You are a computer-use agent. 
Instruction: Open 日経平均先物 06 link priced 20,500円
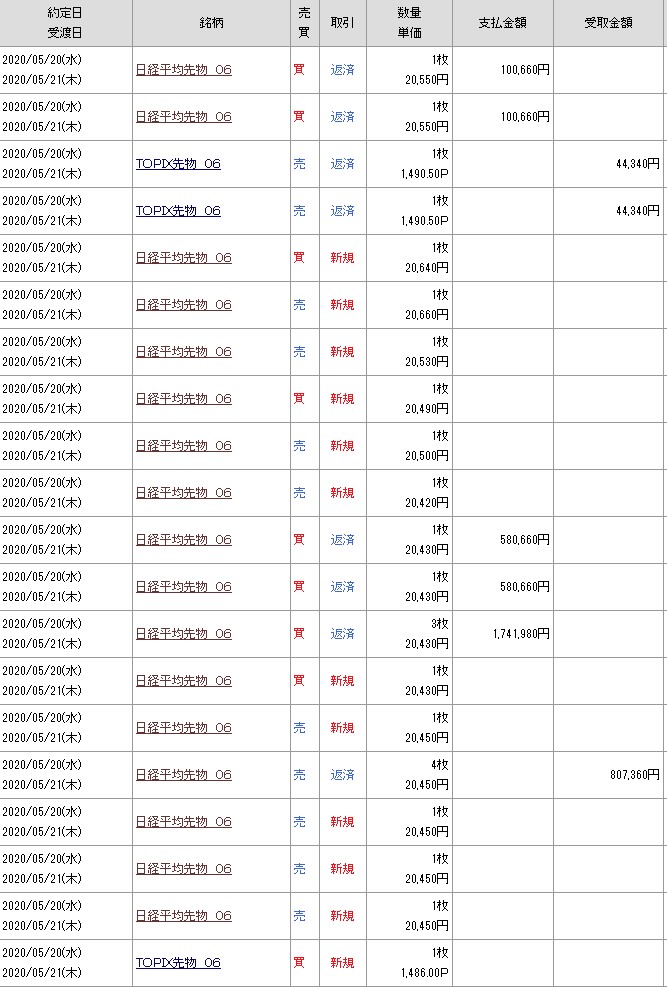coord(183,446)
